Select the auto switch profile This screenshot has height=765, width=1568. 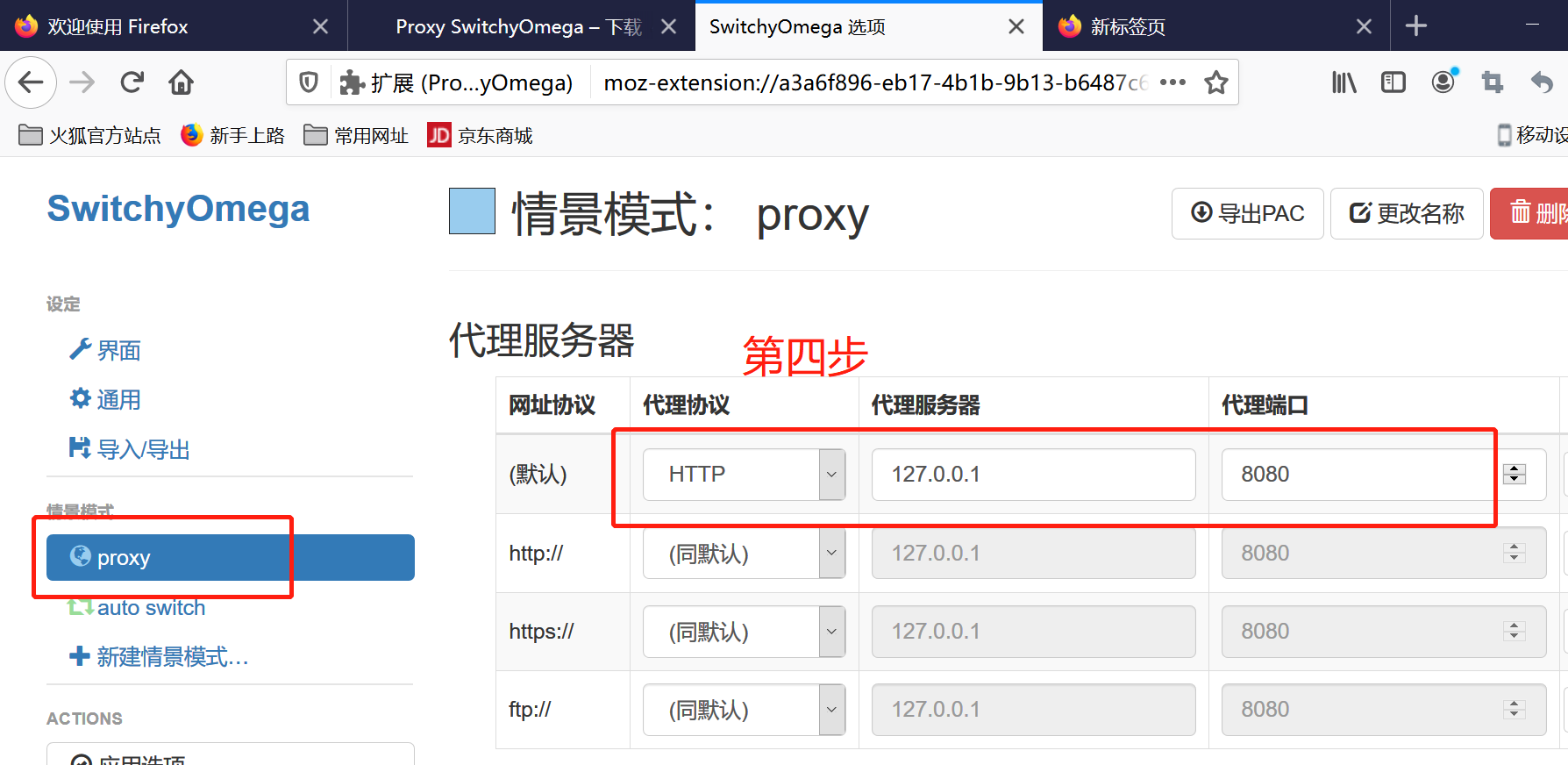pyautogui.click(x=137, y=607)
